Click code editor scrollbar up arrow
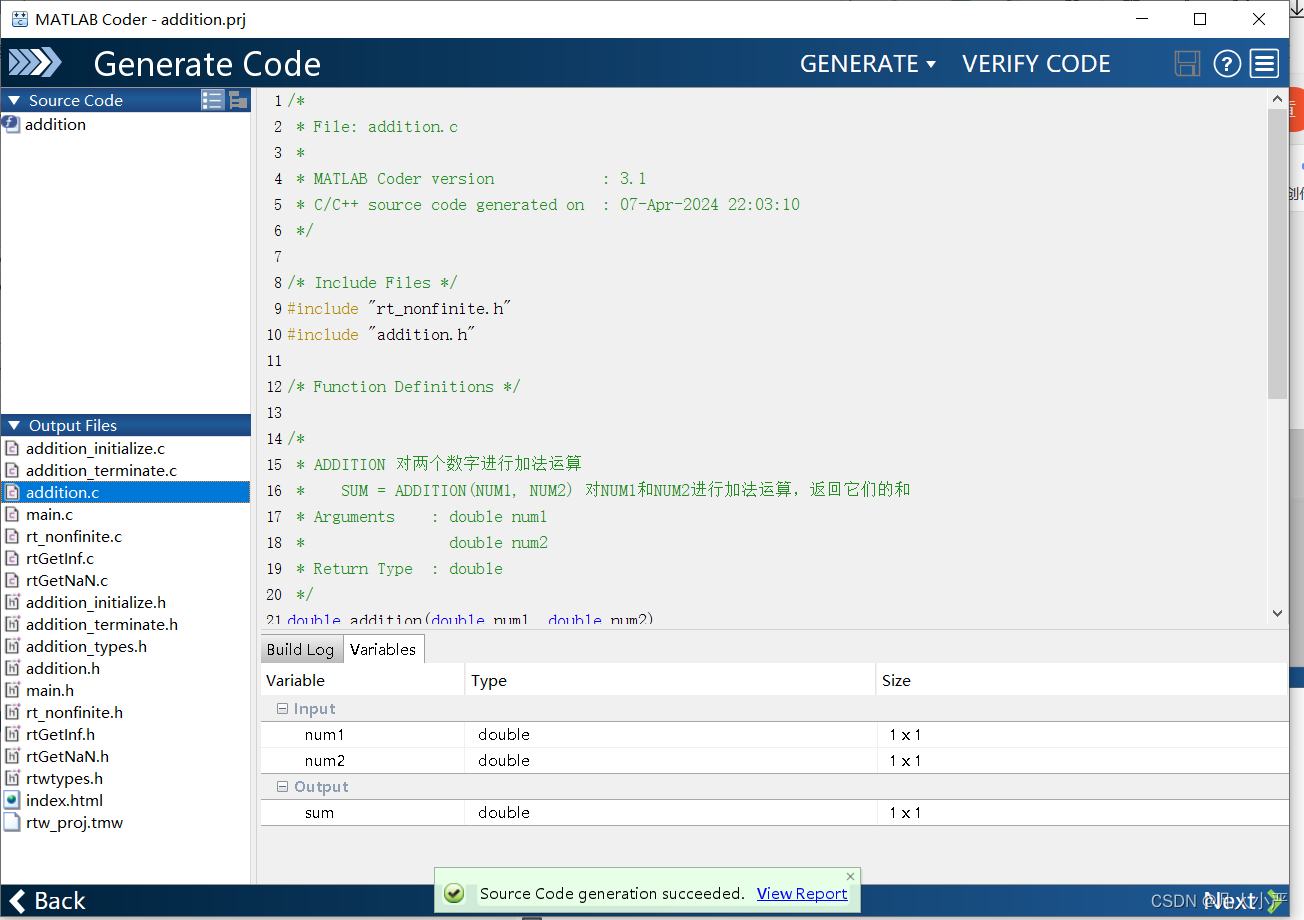 point(1277,99)
